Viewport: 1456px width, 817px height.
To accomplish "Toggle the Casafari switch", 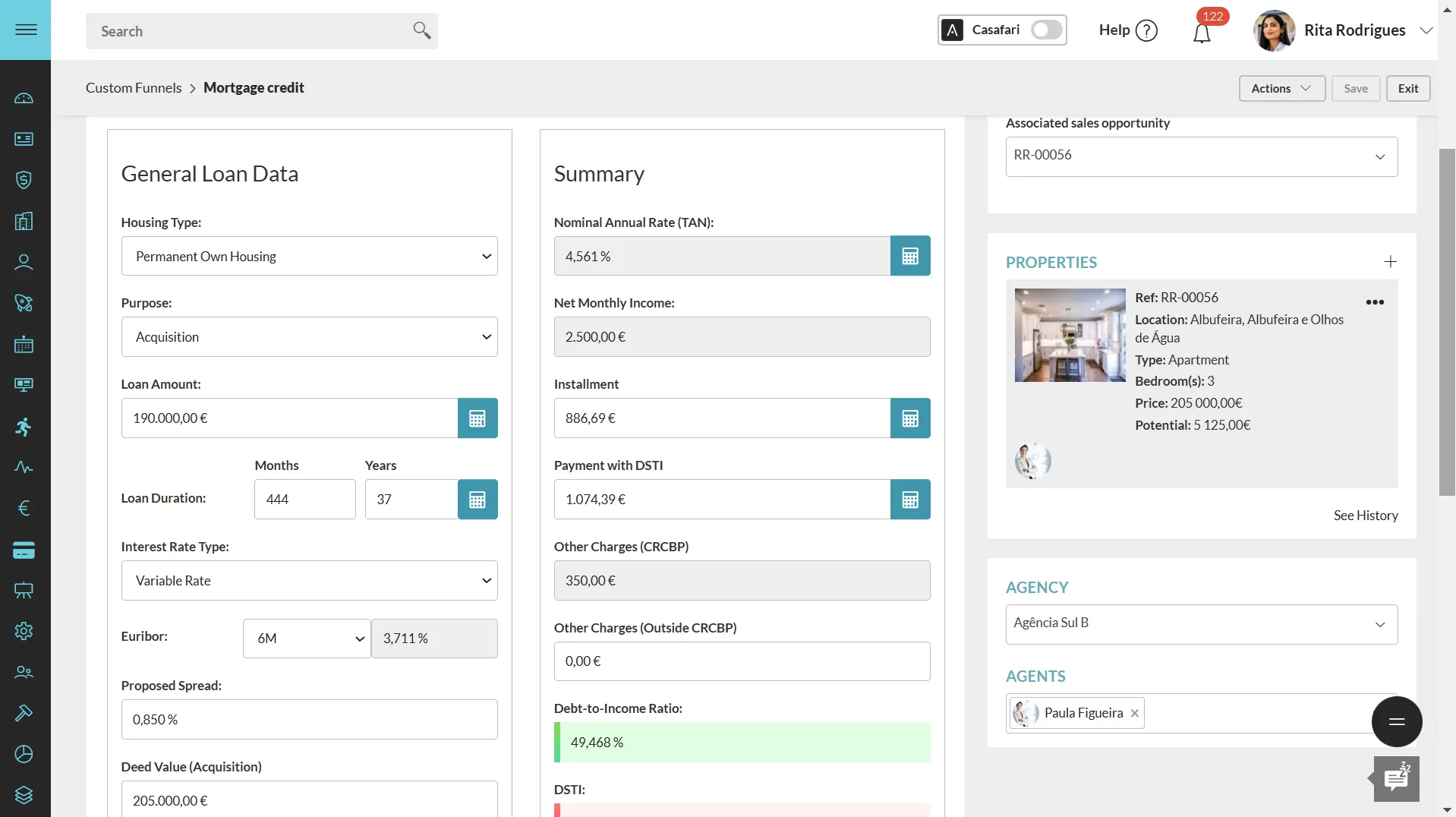I will click(1047, 30).
